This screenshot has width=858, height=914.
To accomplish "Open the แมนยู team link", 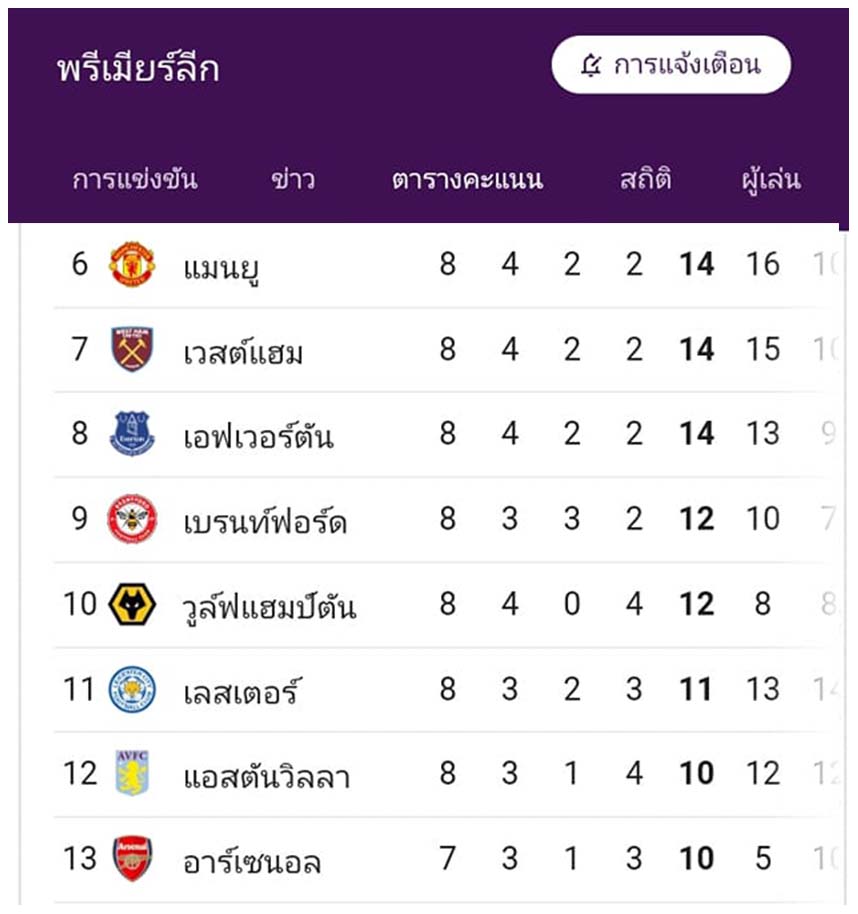I will click(x=221, y=268).
